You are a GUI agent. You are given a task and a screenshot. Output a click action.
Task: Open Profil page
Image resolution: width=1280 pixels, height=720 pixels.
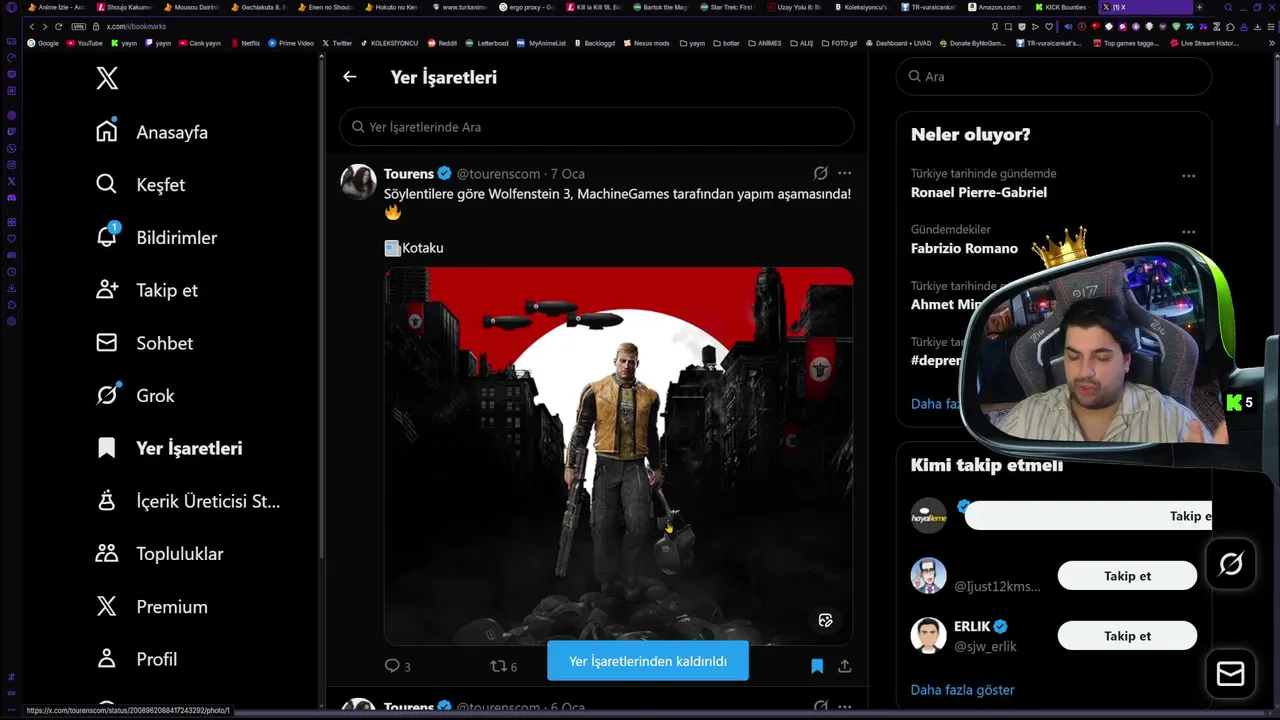(x=136, y=659)
